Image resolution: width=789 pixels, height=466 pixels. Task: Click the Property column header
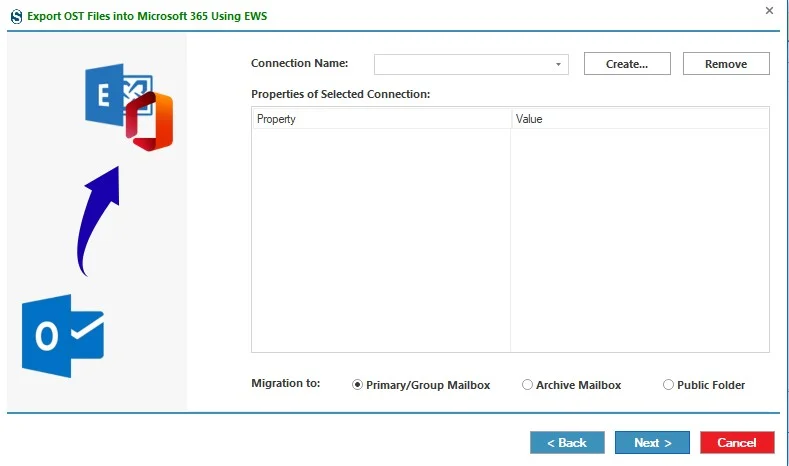point(381,119)
